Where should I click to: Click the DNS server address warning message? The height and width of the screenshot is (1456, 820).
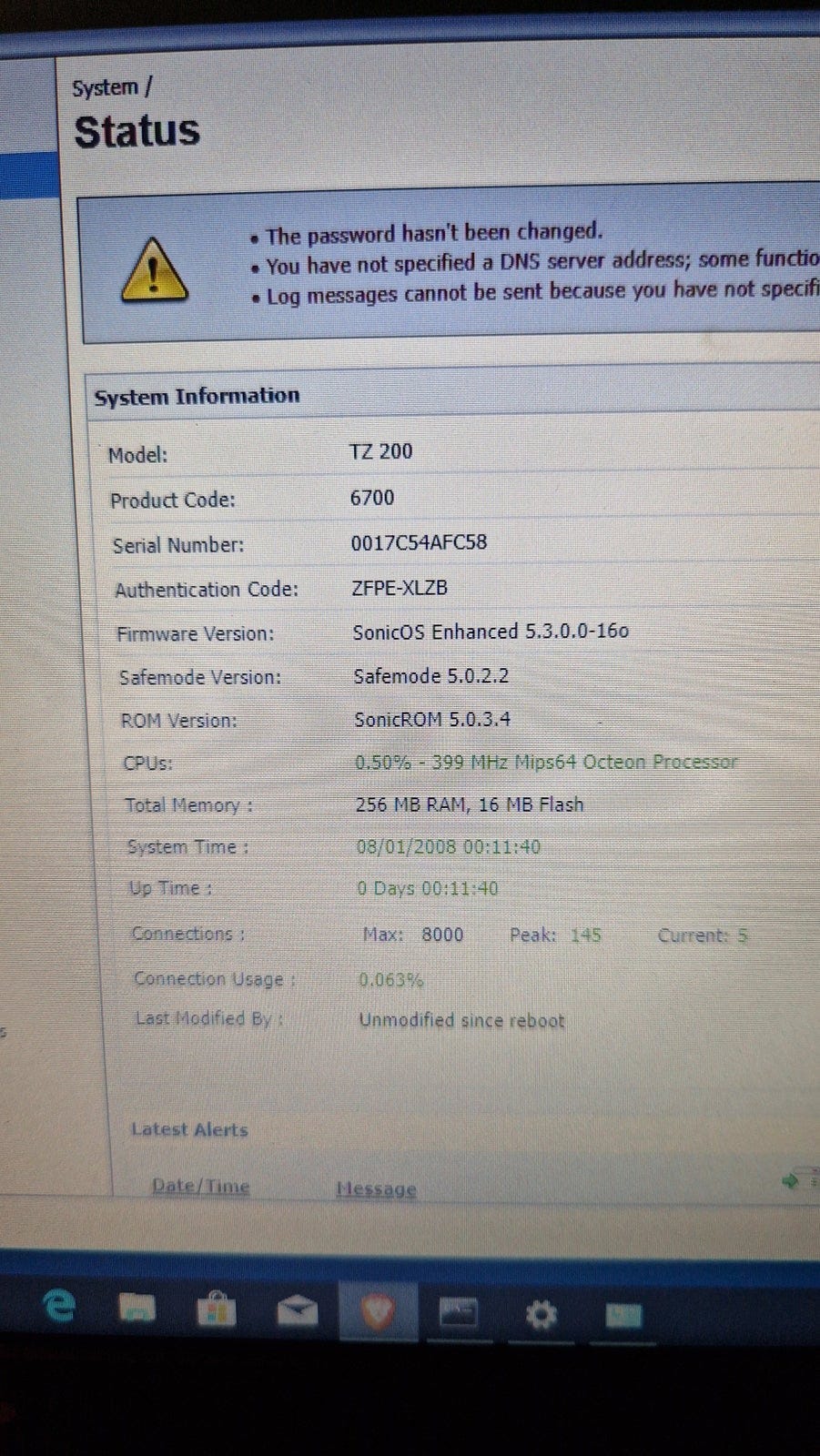click(x=542, y=263)
